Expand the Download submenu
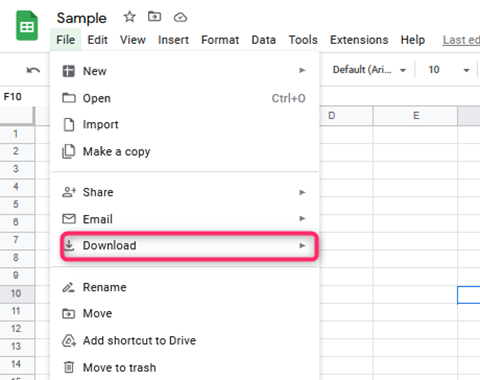The height and width of the screenshot is (380, 480). 189,246
